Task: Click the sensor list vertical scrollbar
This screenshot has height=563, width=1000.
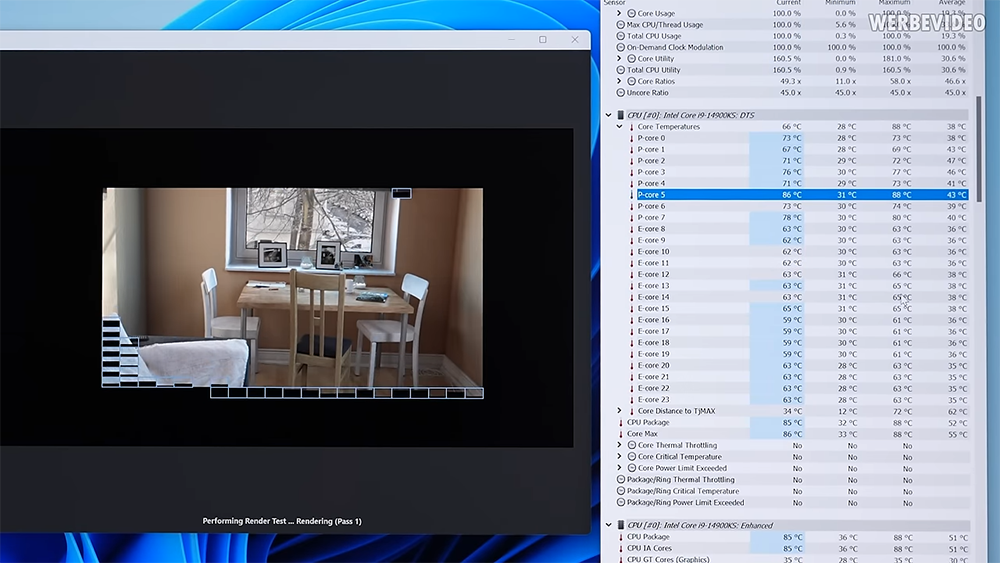Action: click(979, 149)
